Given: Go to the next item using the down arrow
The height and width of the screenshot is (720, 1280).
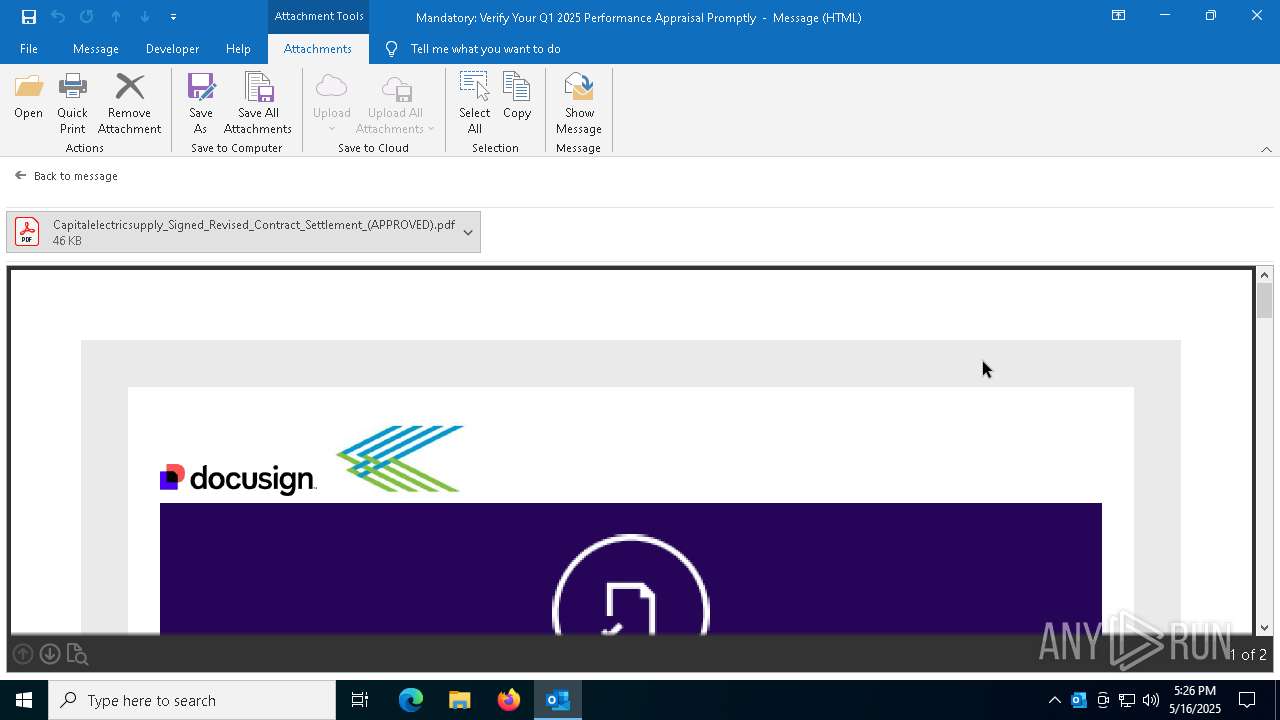Looking at the screenshot, I should pyautogui.click(x=144, y=17).
